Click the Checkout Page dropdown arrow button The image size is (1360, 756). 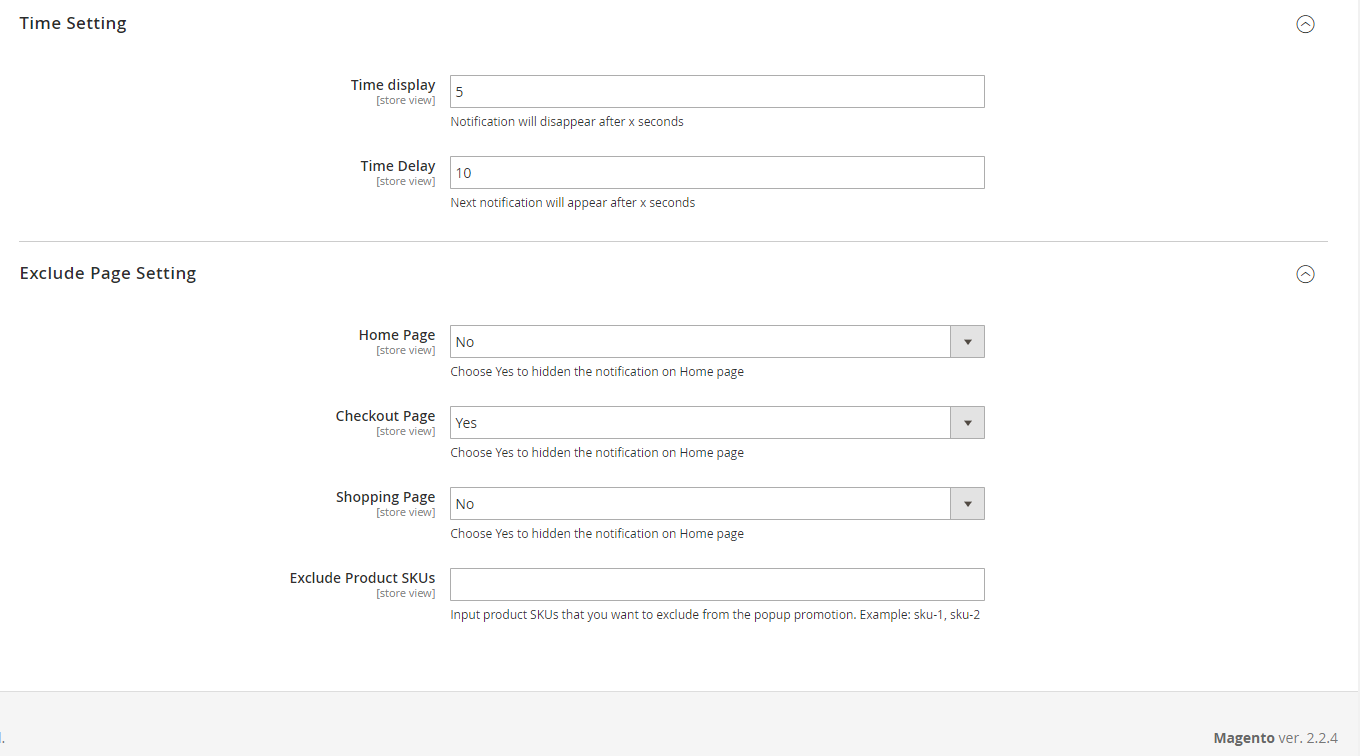[967, 423]
